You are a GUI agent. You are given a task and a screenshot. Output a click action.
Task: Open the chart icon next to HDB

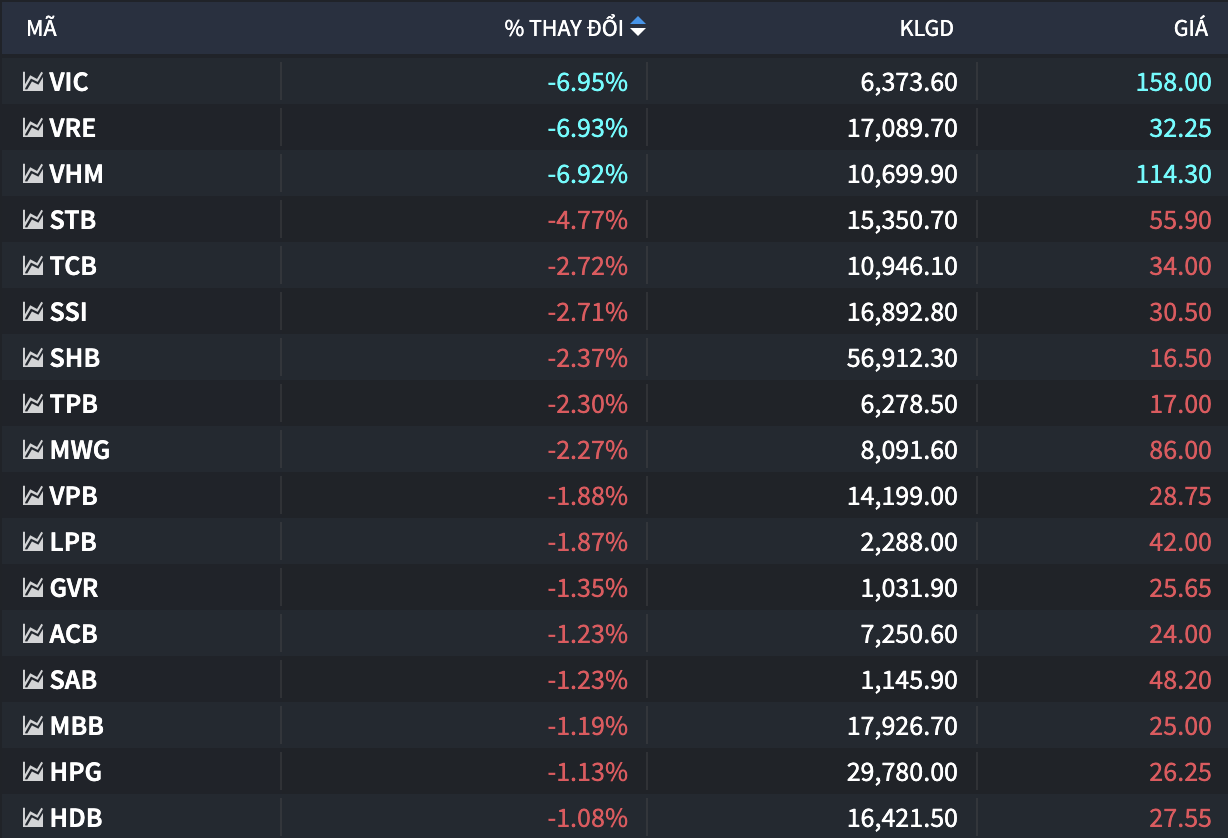tap(33, 818)
